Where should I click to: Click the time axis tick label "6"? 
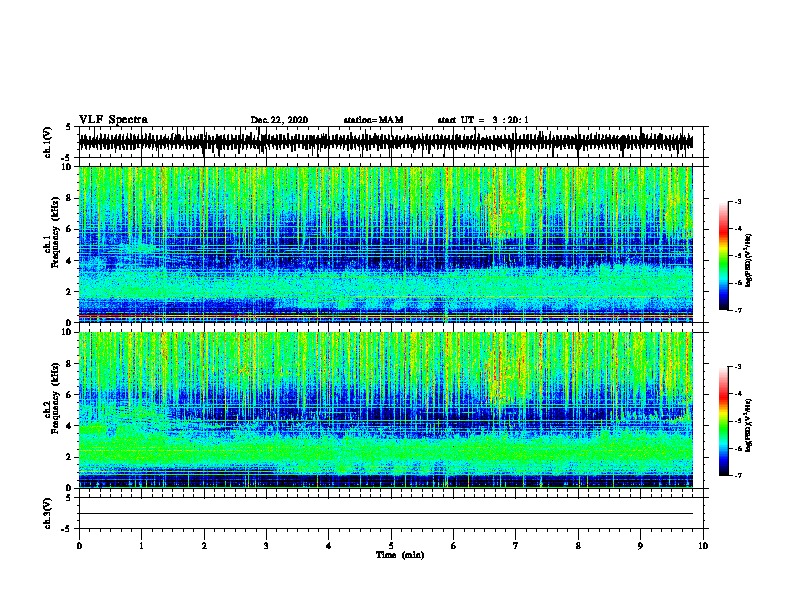(x=454, y=545)
